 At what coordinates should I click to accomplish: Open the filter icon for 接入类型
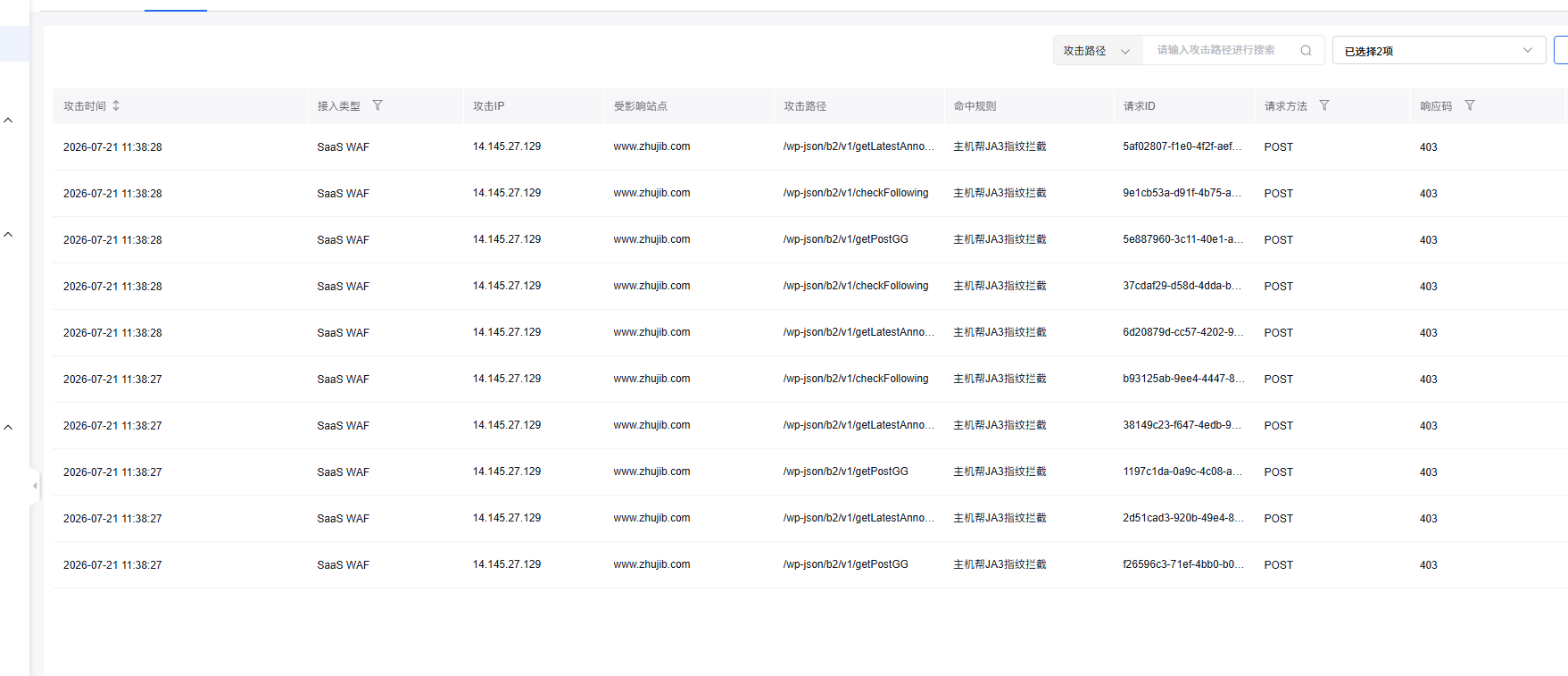377,105
